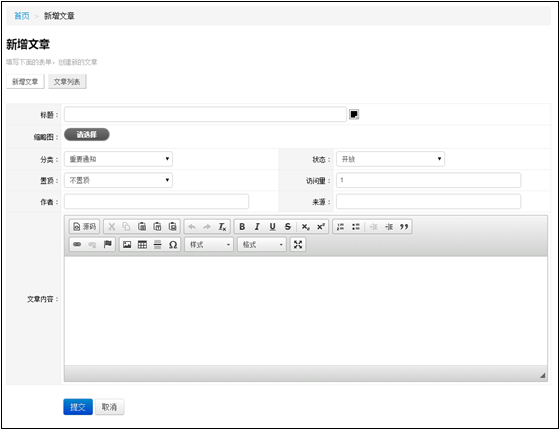Image resolution: width=560 pixels, height=430 pixels.
Task: Expand the 置顶 pin dropdown
Action: (118, 180)
